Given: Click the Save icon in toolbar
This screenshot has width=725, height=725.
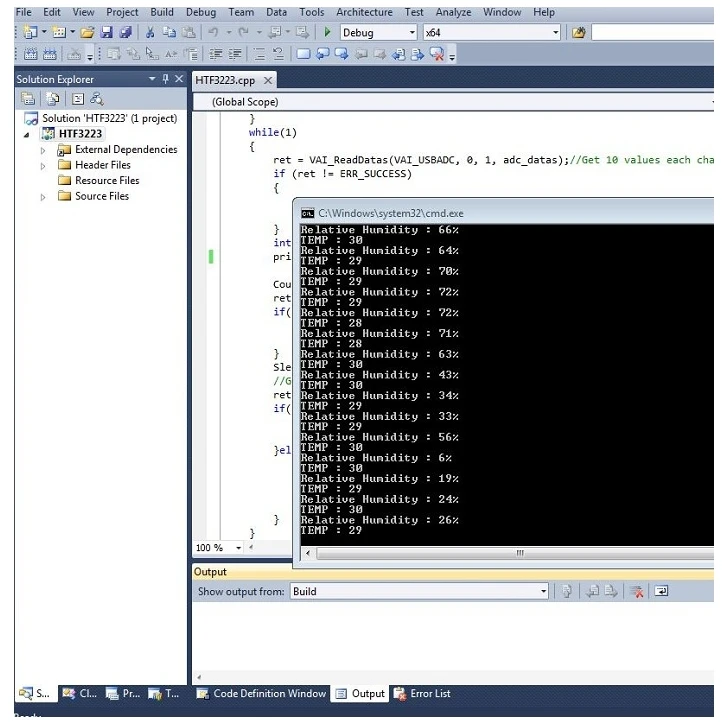Looking at the screenshot, I should pos(106,33).
